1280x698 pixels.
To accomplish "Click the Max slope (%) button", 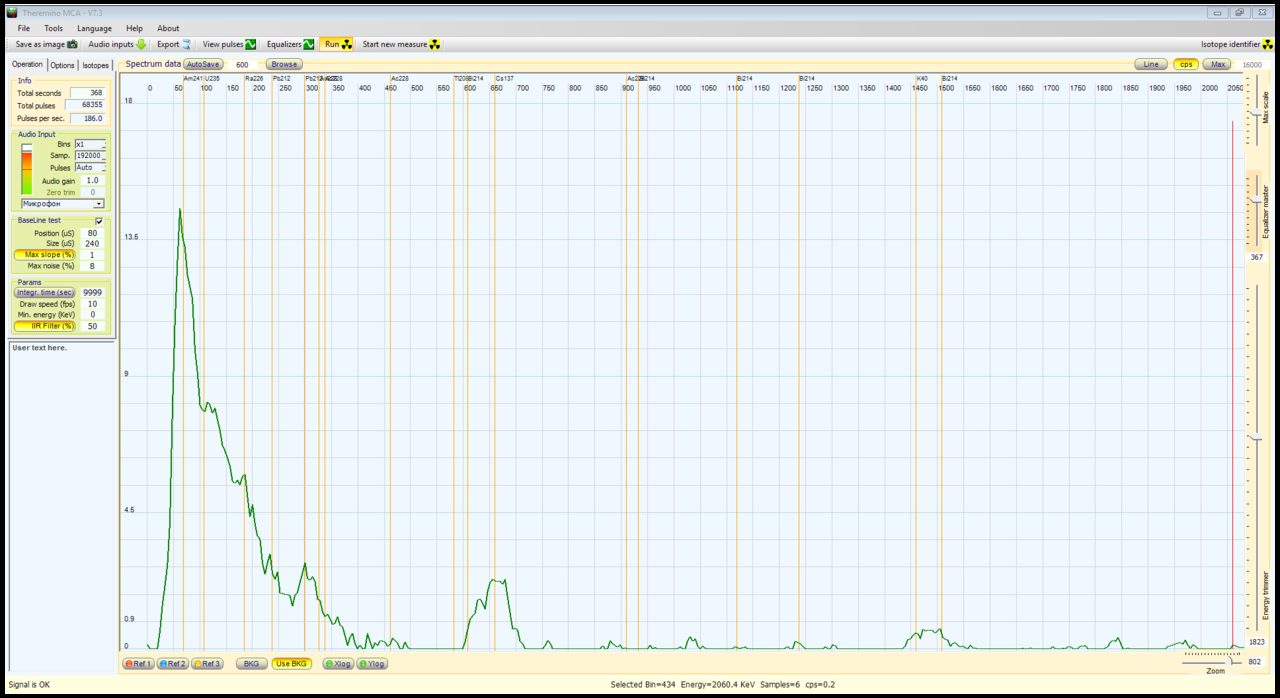I will pyautogui.click(x=44, y=255).
